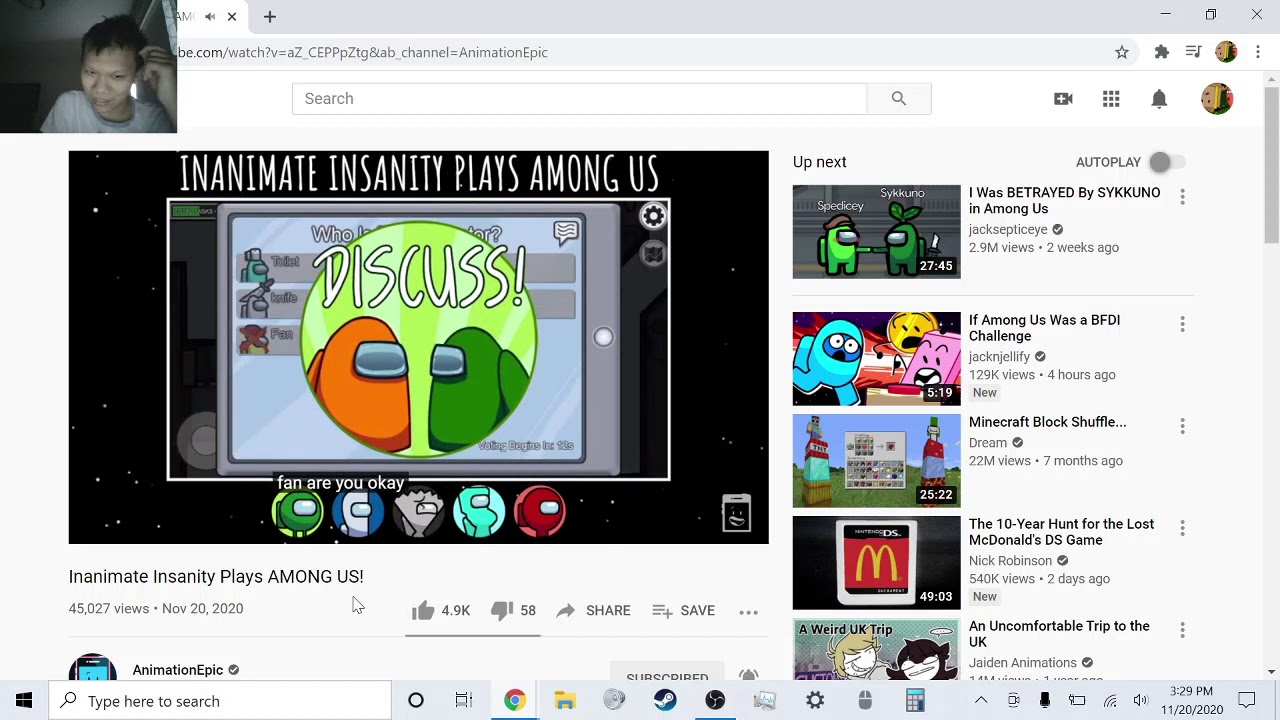
Task: Open the title "An Uncomfortable Trip to the UK"
Action: pos(1059,634)
